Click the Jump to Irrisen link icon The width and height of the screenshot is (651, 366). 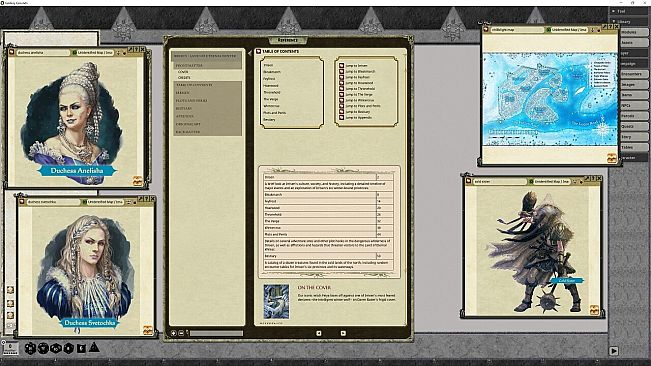click(341, 66)
